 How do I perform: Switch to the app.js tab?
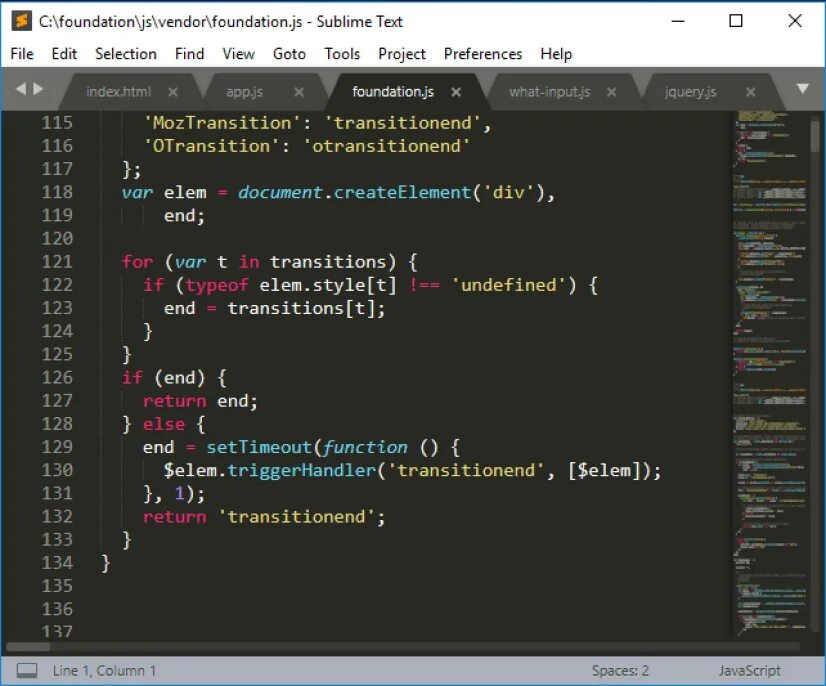[244, 92]
